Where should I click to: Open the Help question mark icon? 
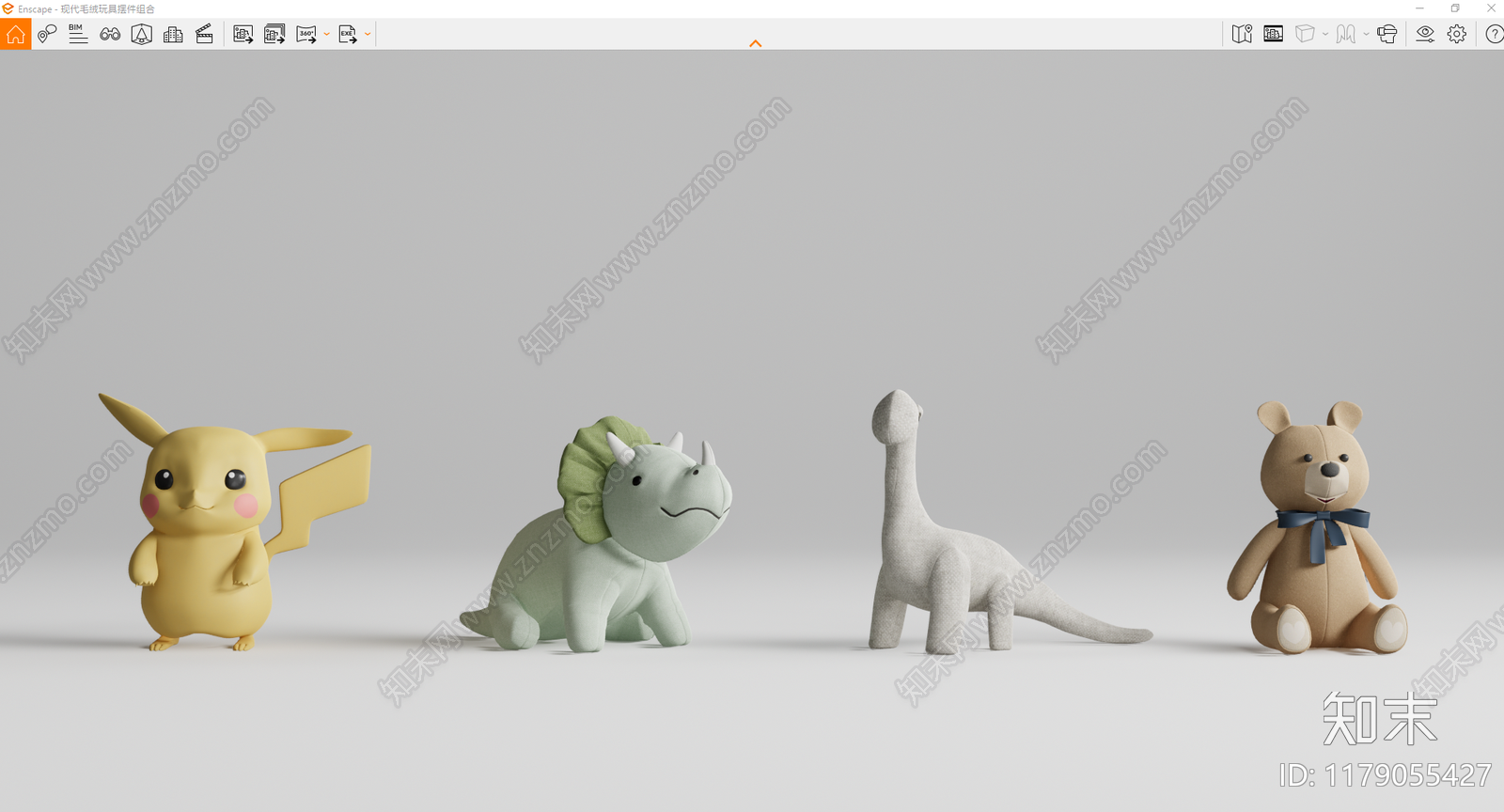[x=1494, y=34]
